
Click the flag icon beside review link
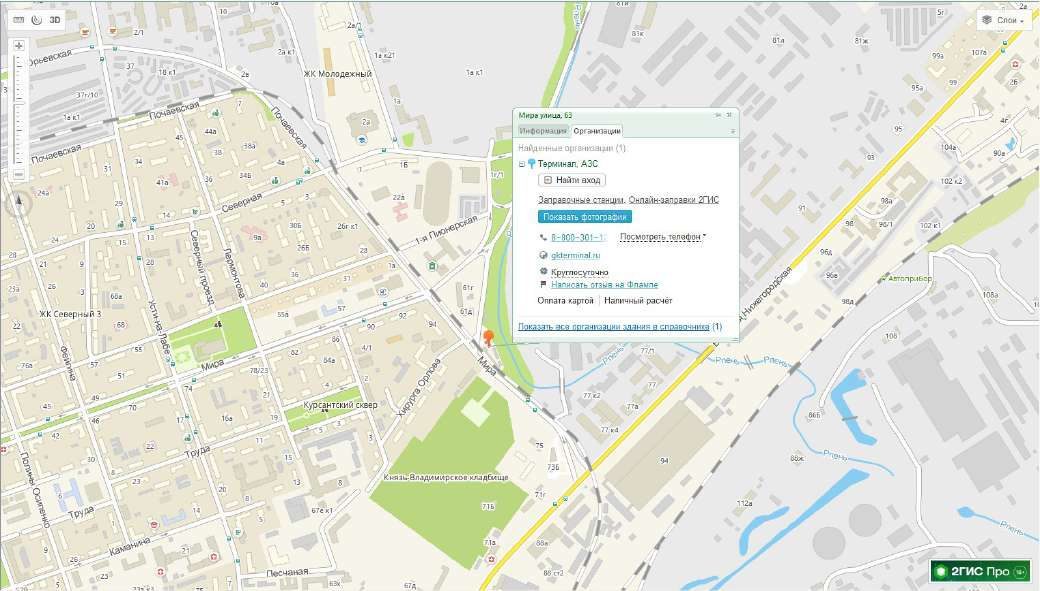543,285
